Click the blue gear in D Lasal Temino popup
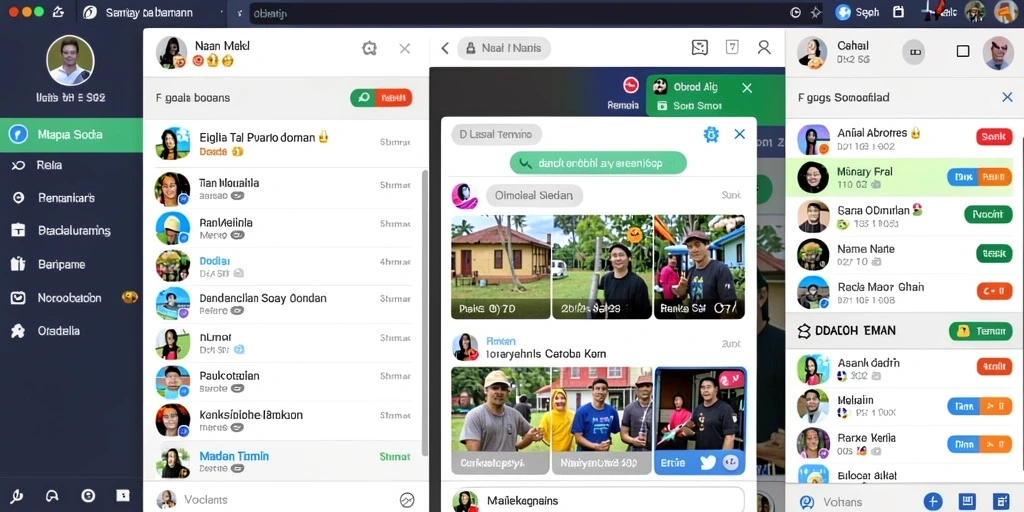 [x=711, y=134]
